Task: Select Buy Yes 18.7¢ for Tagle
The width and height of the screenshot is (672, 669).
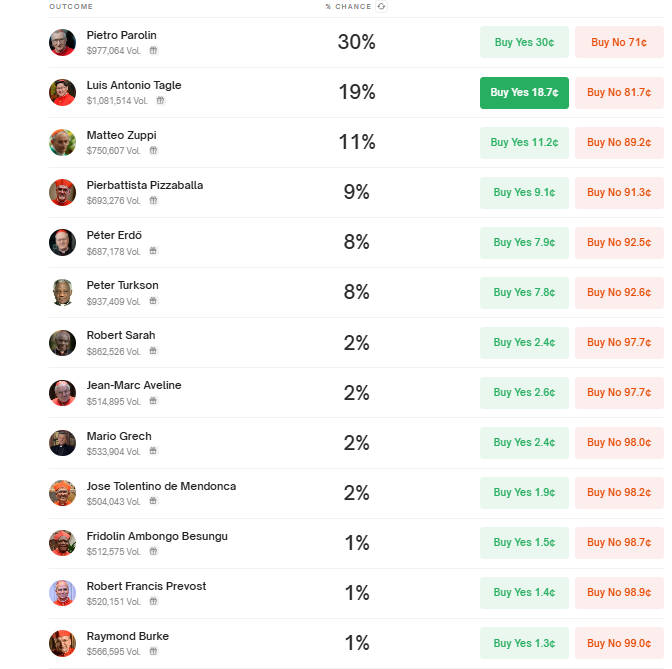Action: pyautogui.click(x=524, y=93)
